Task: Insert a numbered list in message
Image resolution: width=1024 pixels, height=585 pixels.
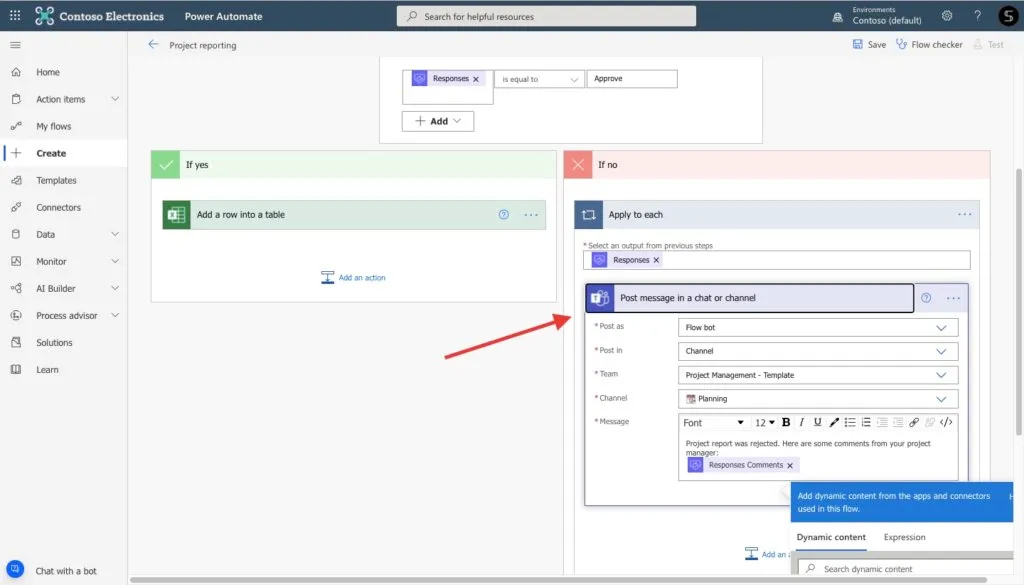Action: pyautogui.click(x=866, y=422)
